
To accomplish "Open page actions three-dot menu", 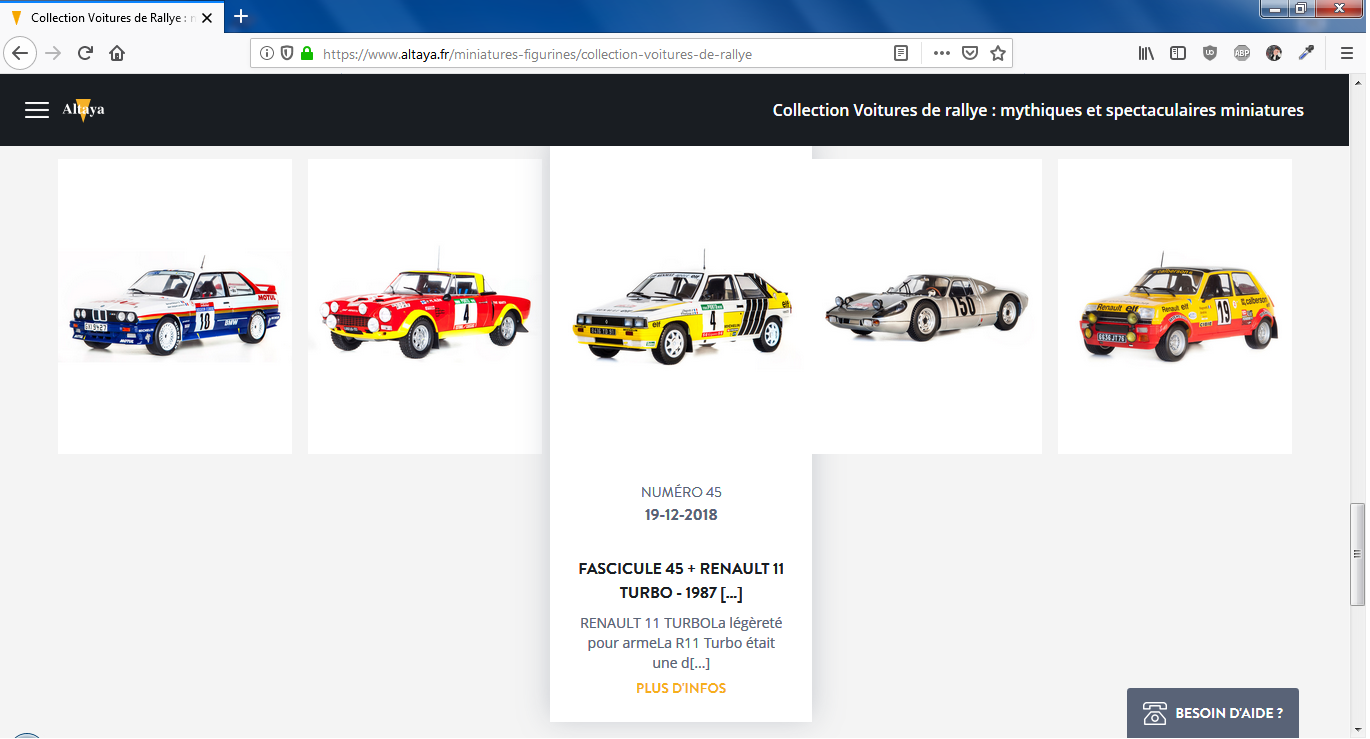I will 941,54.
